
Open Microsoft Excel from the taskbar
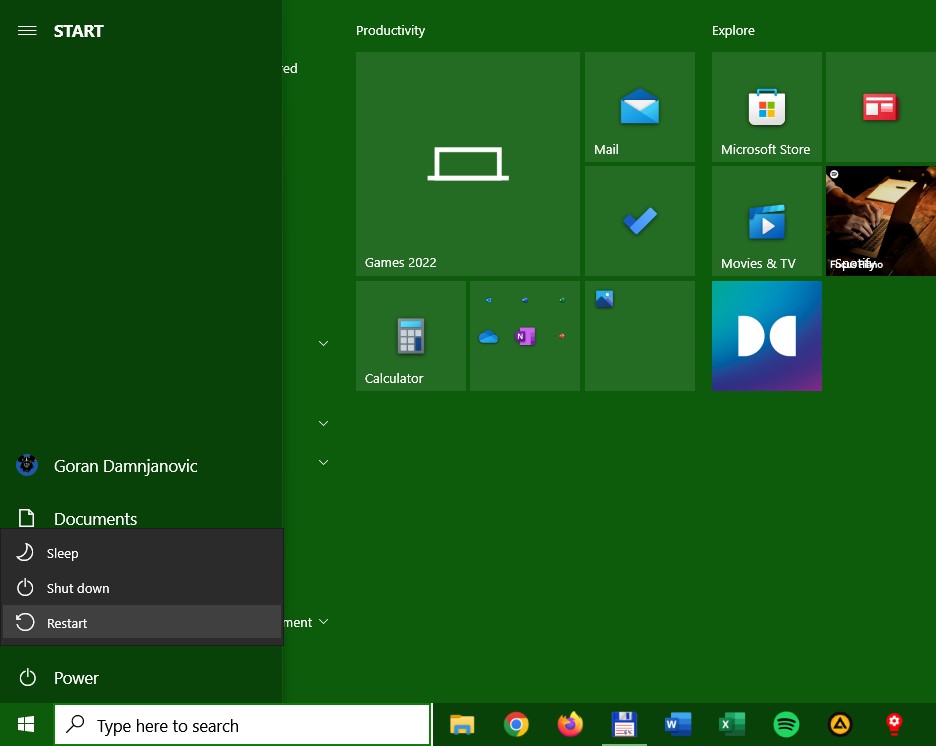coord(732,725)
